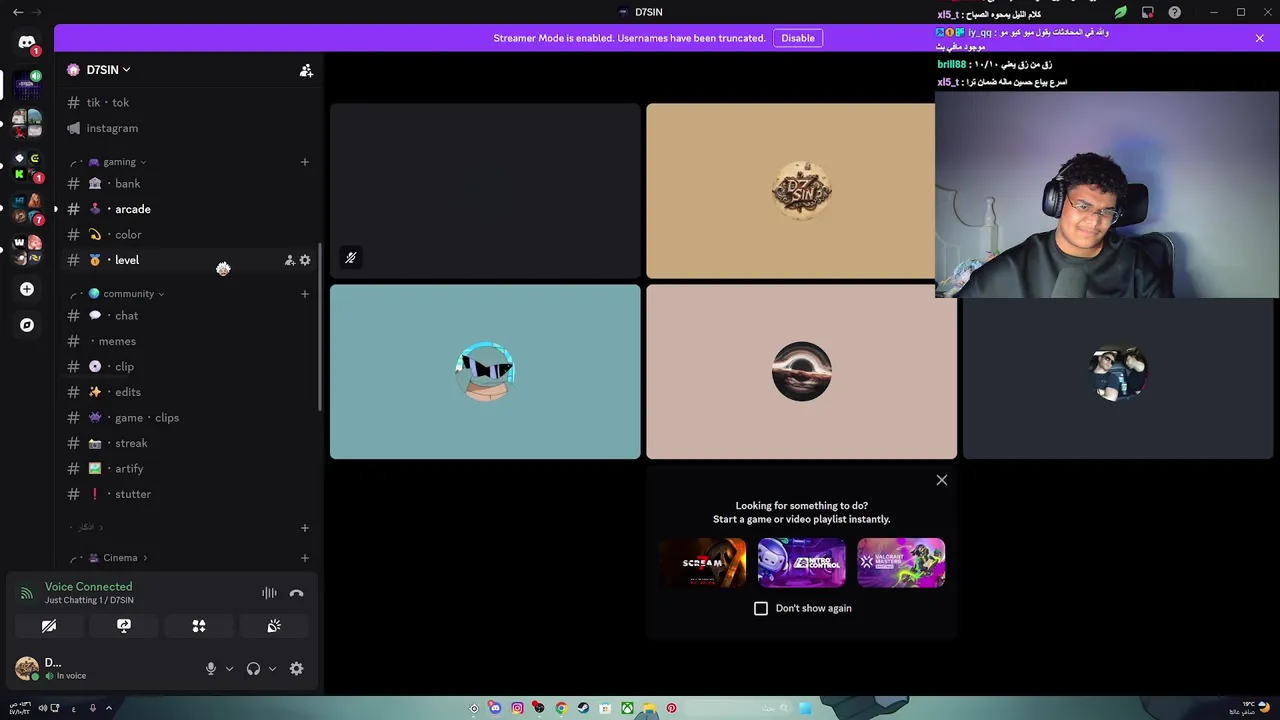Collapse the gaming category

(x=118, y=162)
